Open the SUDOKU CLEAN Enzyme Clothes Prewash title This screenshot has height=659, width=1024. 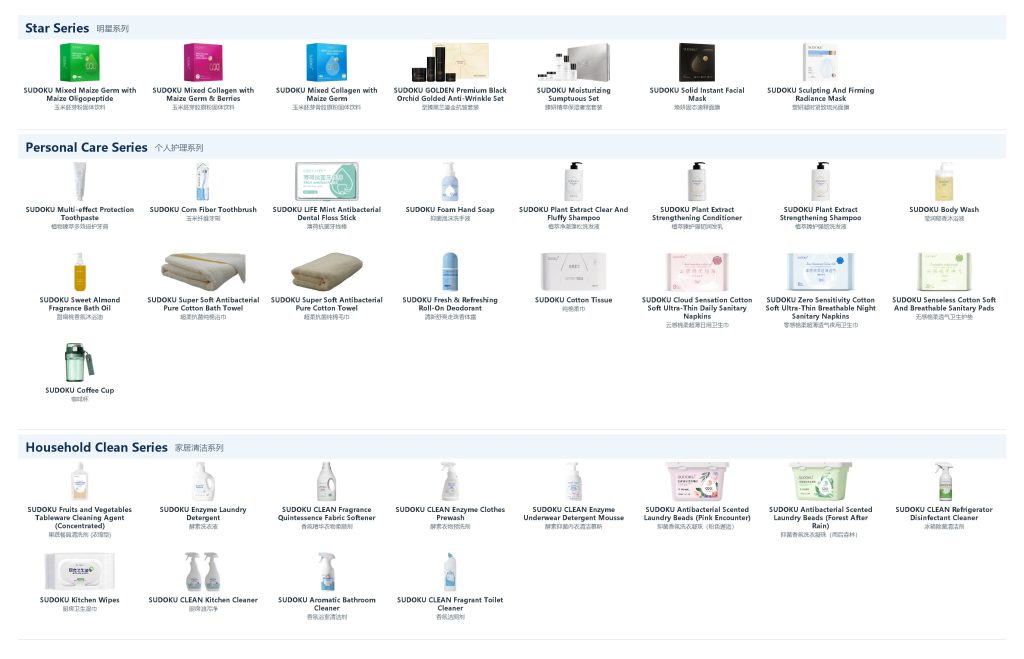click(450, 513)
